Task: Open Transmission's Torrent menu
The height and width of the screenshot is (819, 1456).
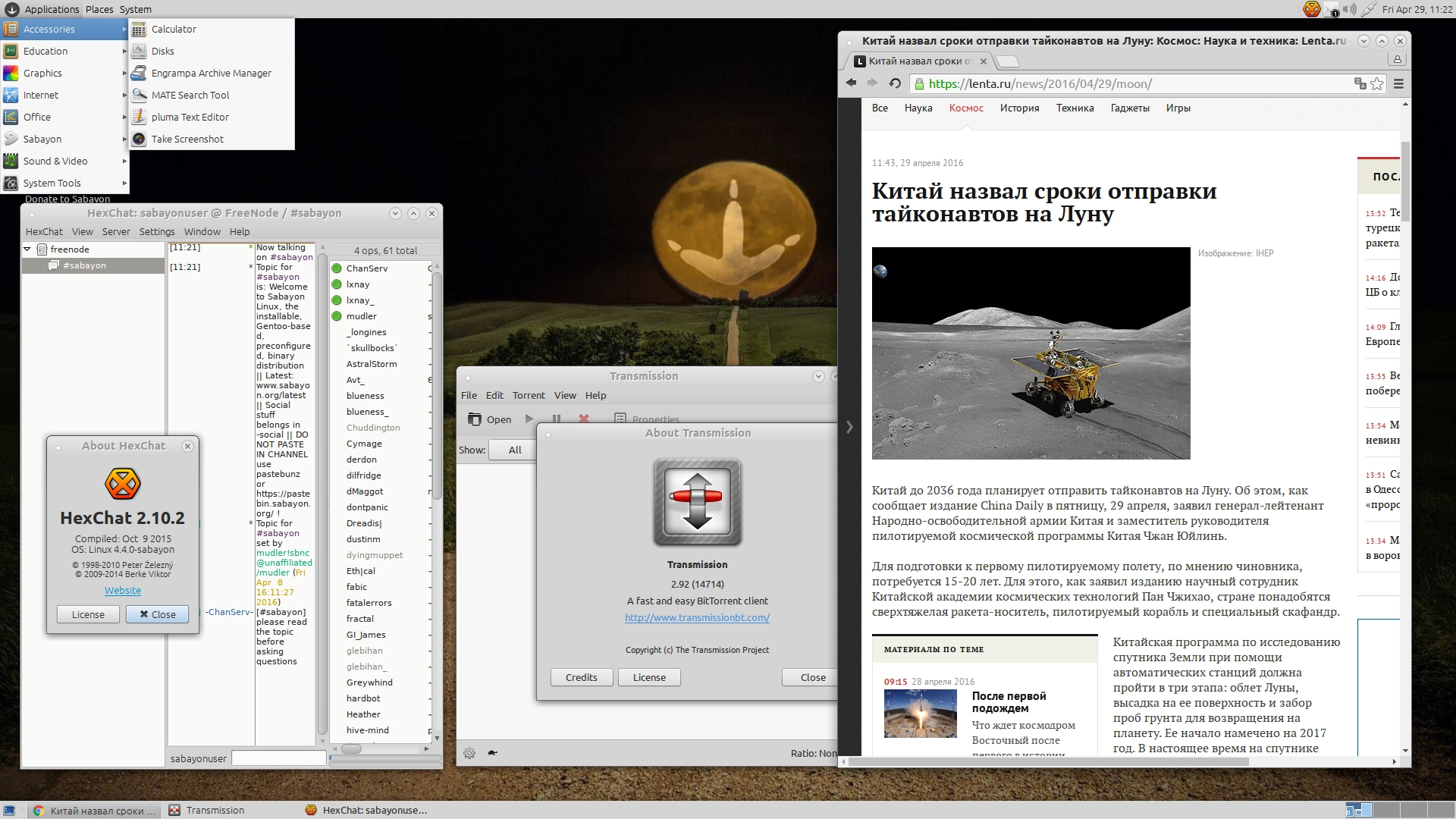Action: pyautogui.click(x=529, y=395)
